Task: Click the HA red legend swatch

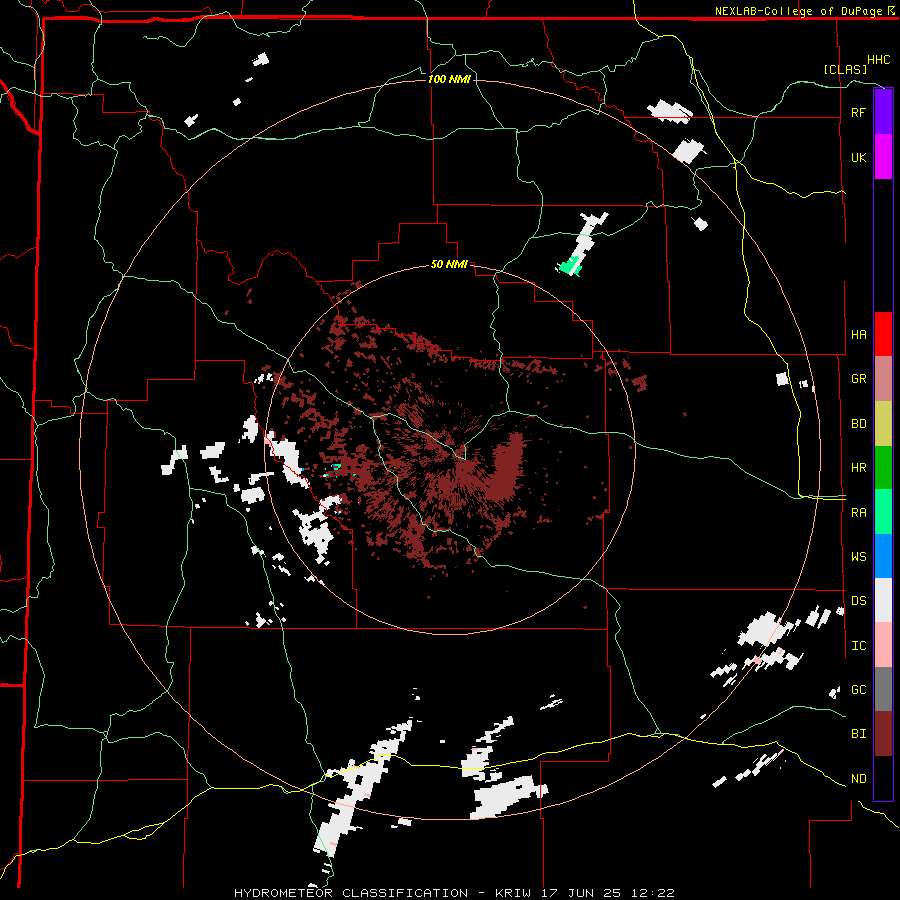Action: [883, 334]
